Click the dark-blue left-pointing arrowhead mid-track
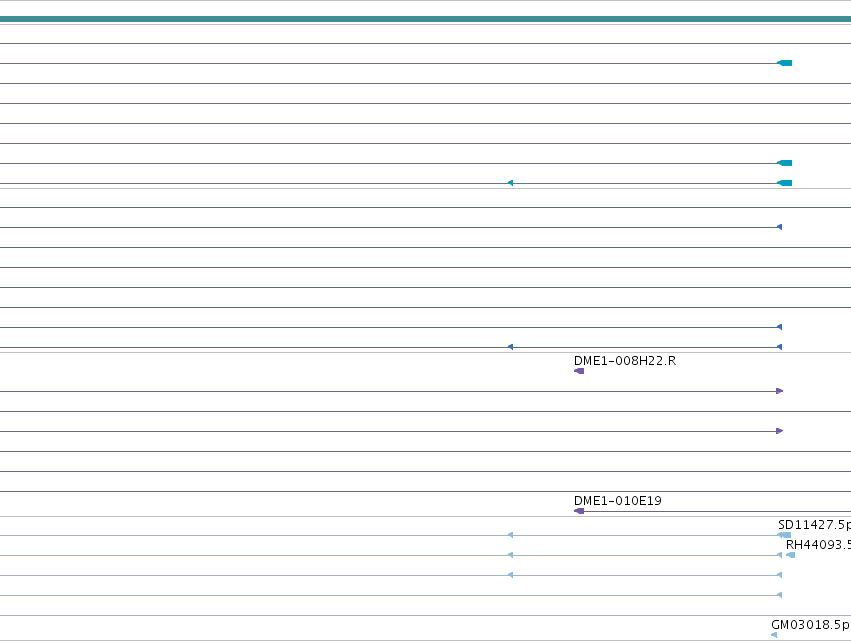This screenshot has height=641, width=851. click(510, 347)
